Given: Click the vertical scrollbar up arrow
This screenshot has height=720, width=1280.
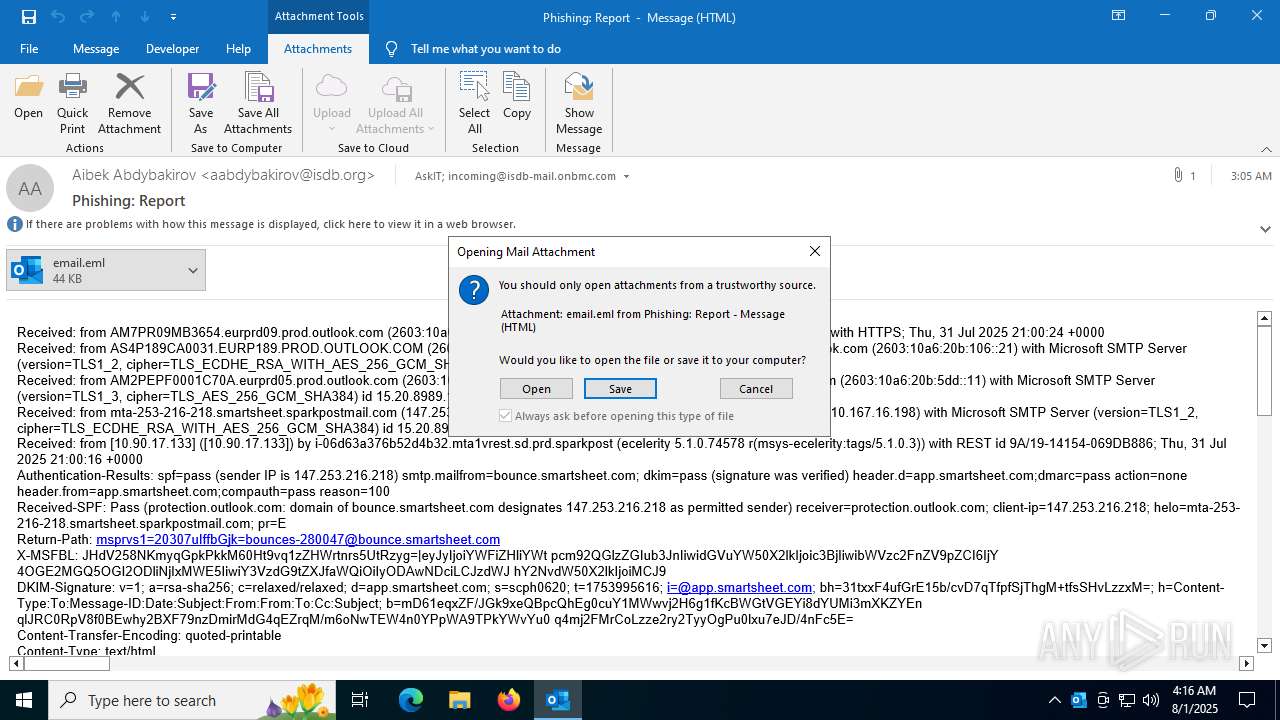Looking at the screenshot, I should (1264, 318).
